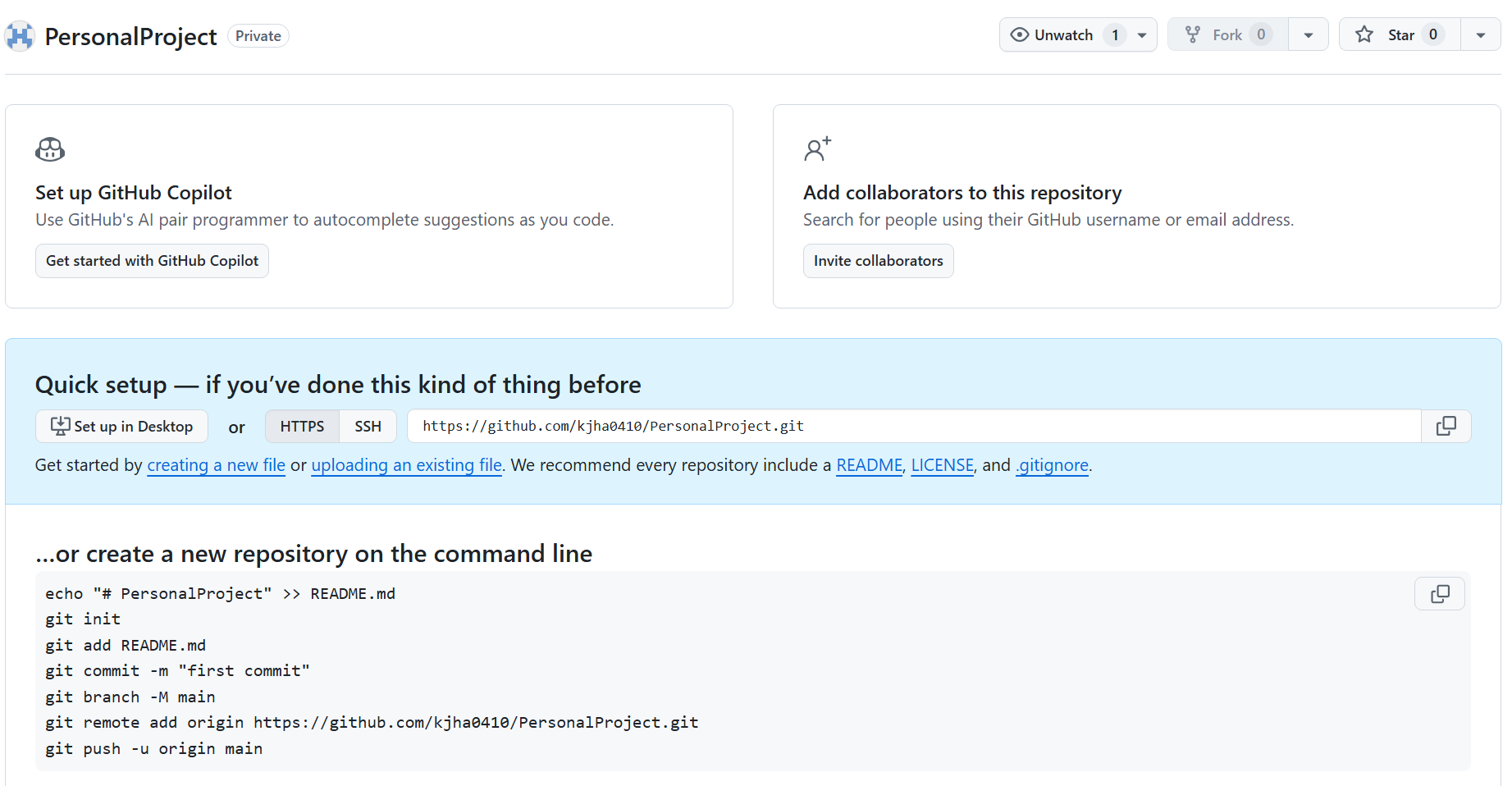
Task: Switch to the SSH clone protocol
Action: pos(368,427)
